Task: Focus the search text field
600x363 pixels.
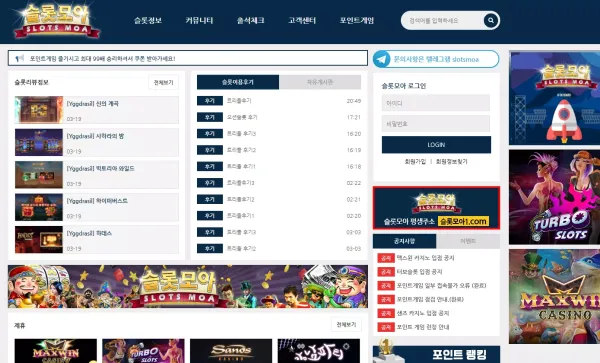Action: [443, 21]
